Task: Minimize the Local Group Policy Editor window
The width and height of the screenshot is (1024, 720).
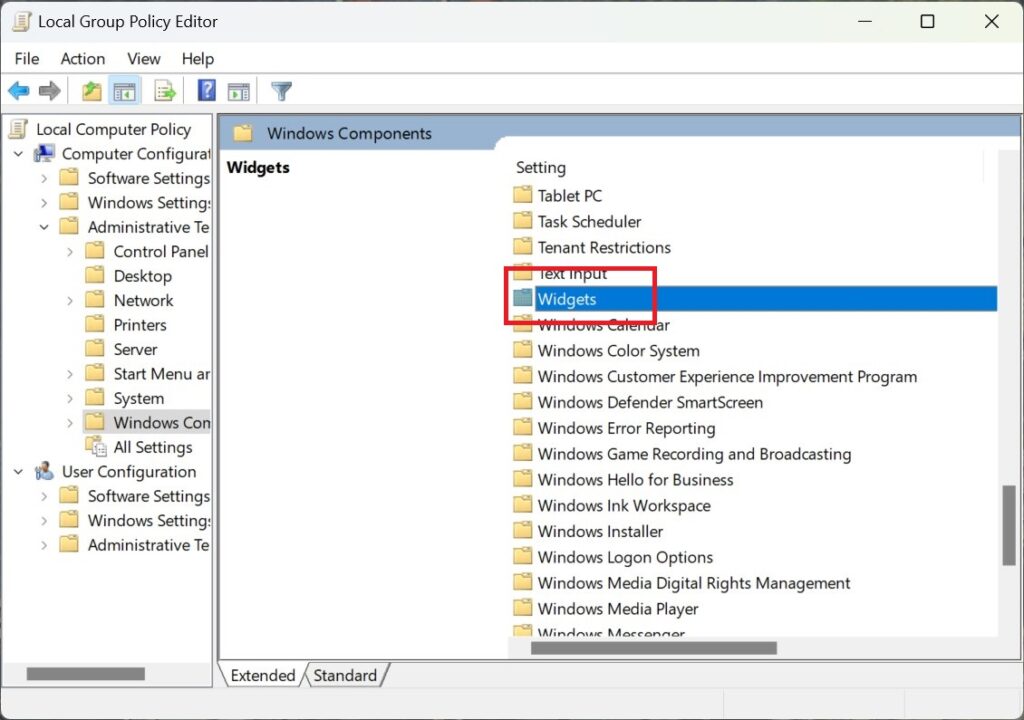Action: click(x=865, y=22)
